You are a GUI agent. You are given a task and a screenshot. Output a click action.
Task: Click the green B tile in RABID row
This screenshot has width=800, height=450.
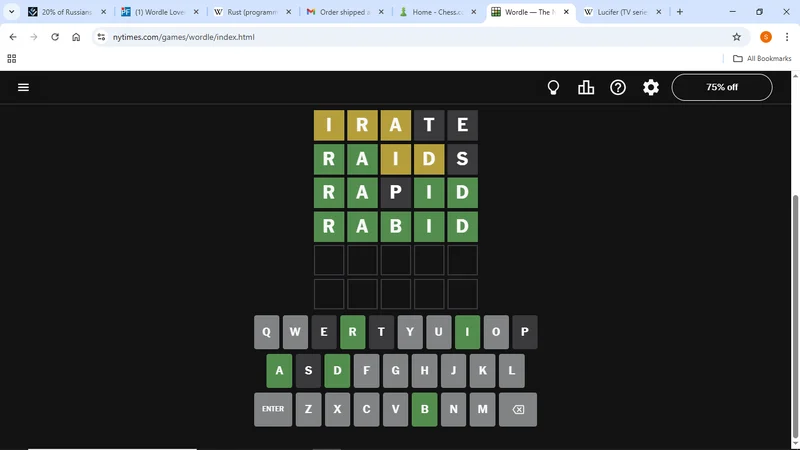[395, 226]
